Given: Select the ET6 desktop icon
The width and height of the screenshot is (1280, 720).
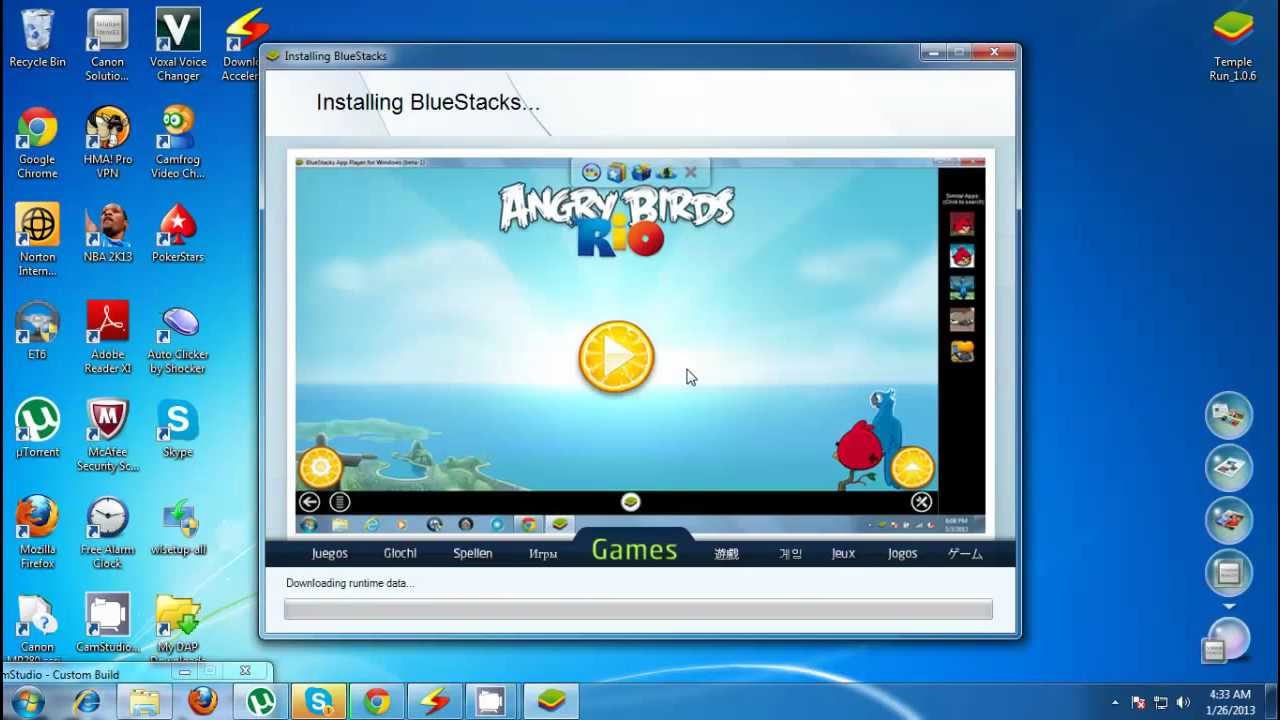Looking at the screenshot, I should (x=37, y=331).
